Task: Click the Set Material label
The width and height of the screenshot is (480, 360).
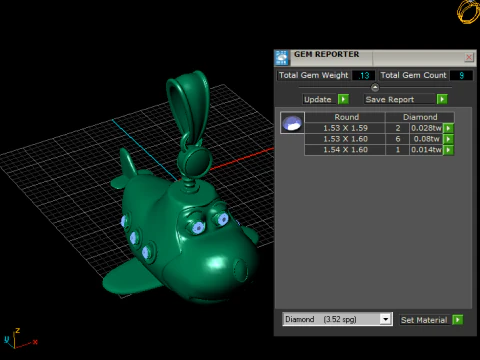Action: (424, 320)
